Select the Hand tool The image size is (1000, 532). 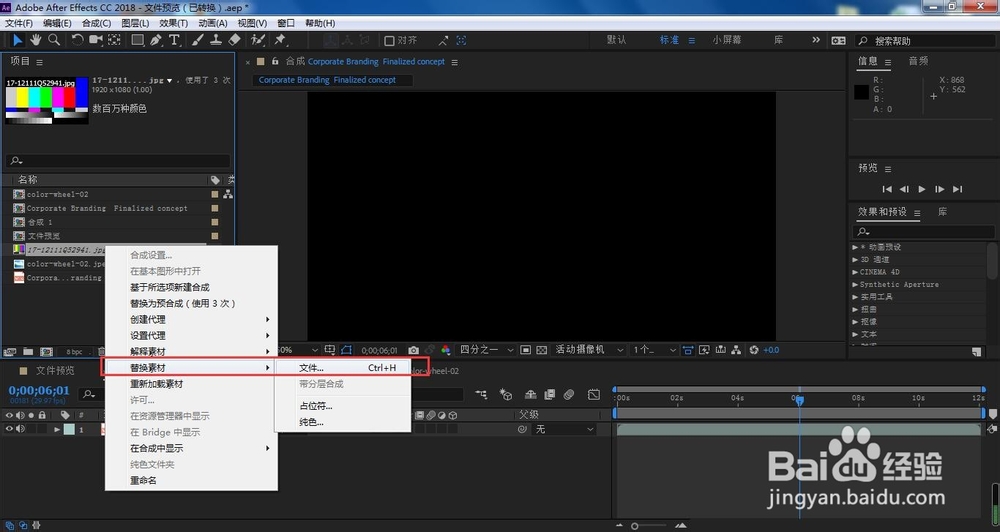coord(36,40)
